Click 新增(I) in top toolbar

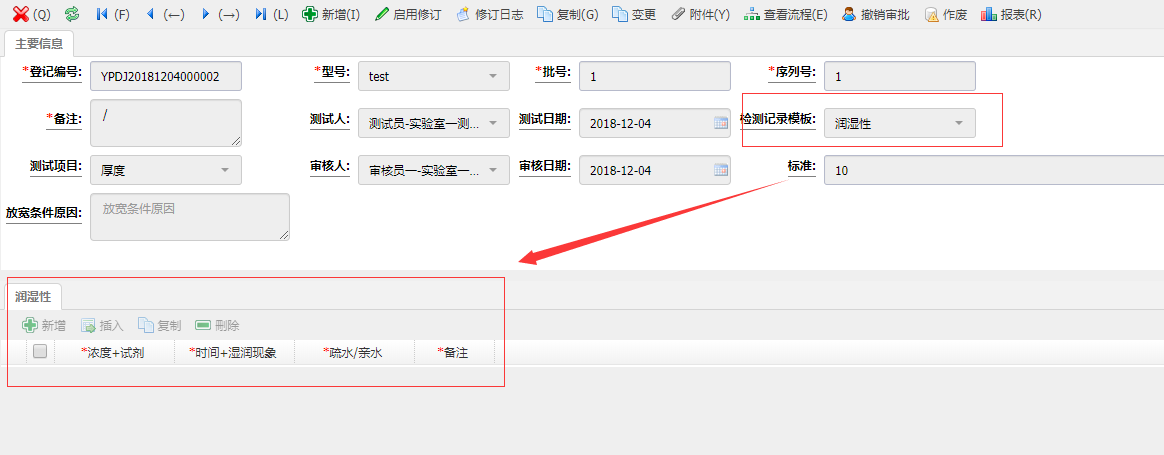click(x=331, y=14)
